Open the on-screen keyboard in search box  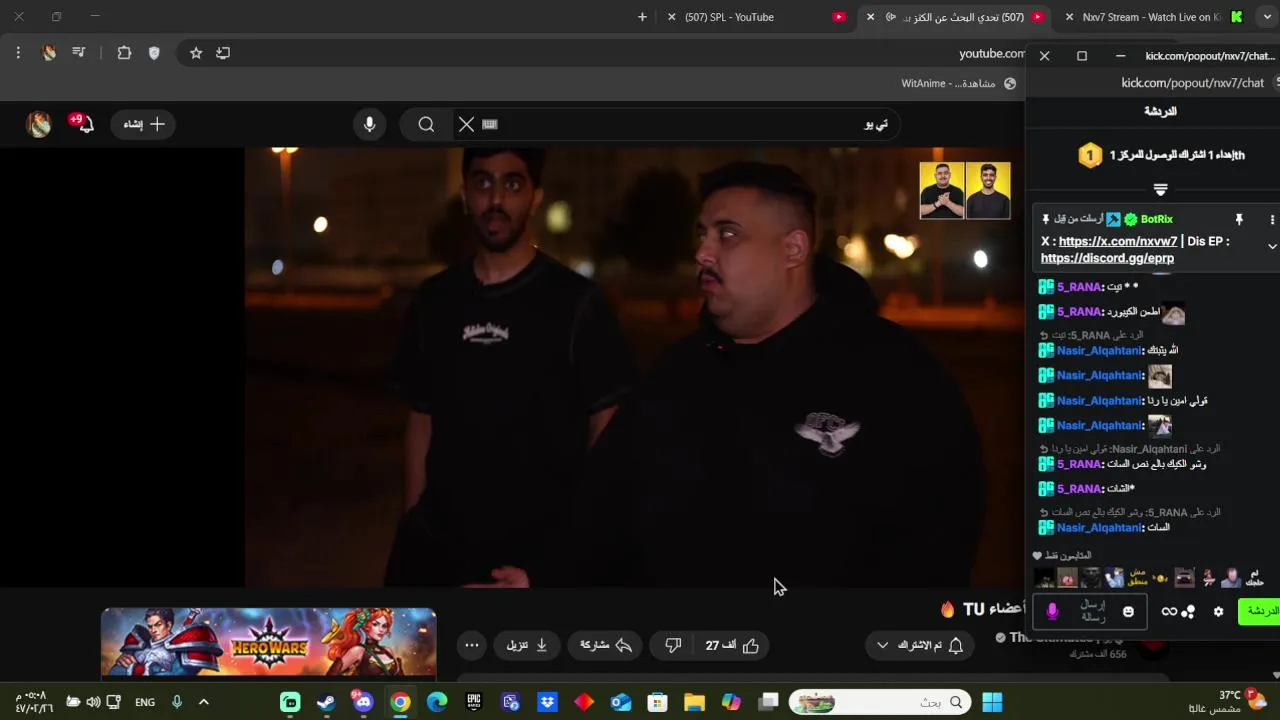(489, 124)
